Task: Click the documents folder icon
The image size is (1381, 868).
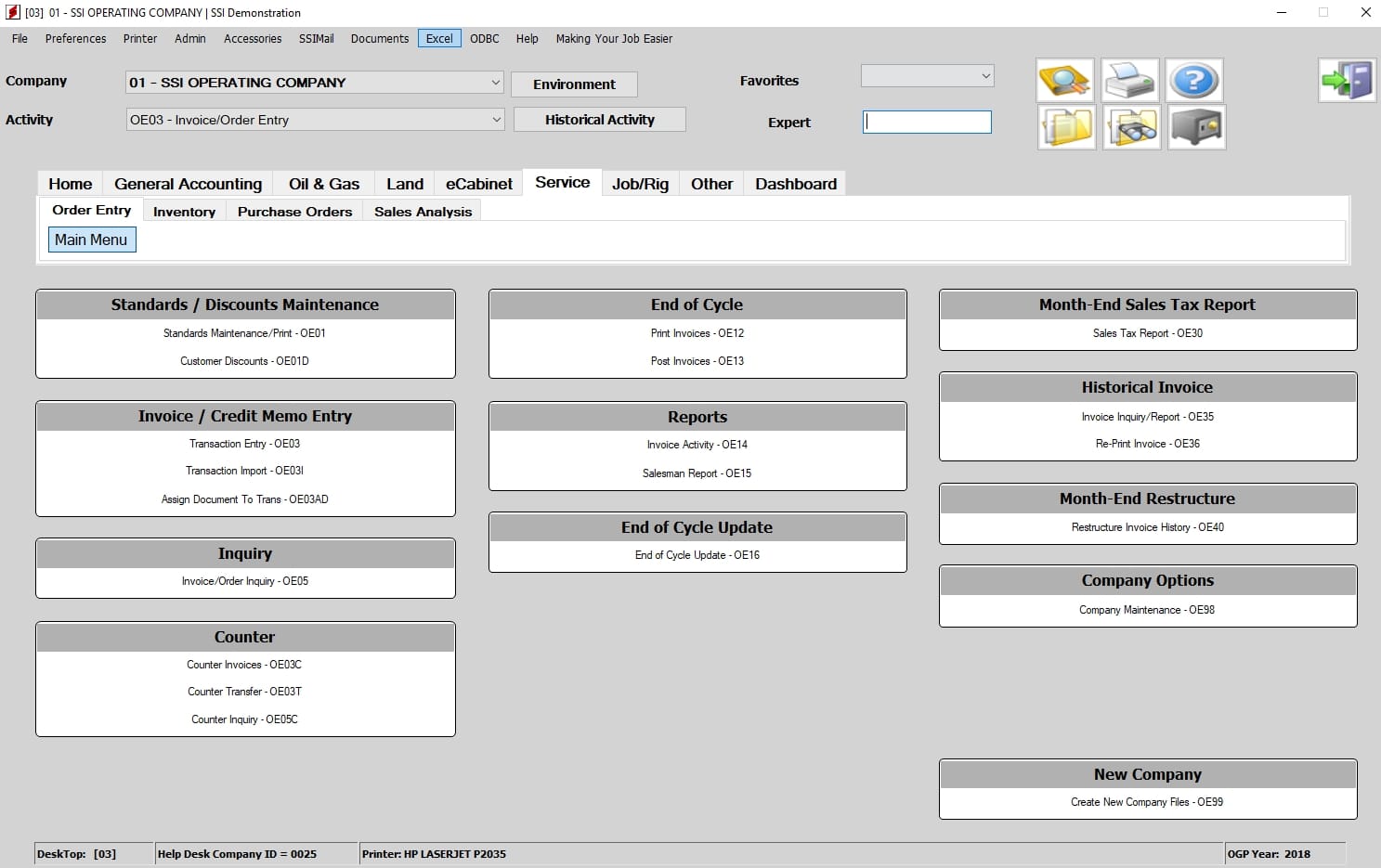Action: (1064, 127)
